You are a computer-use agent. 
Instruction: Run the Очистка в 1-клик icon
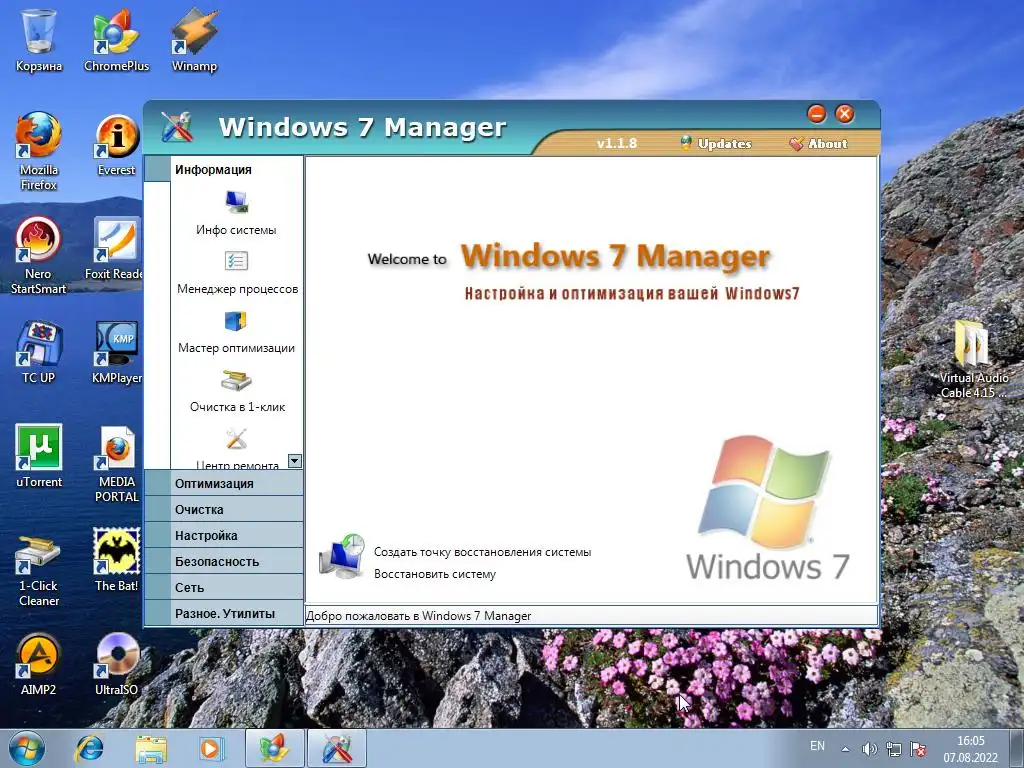point(236,379)
